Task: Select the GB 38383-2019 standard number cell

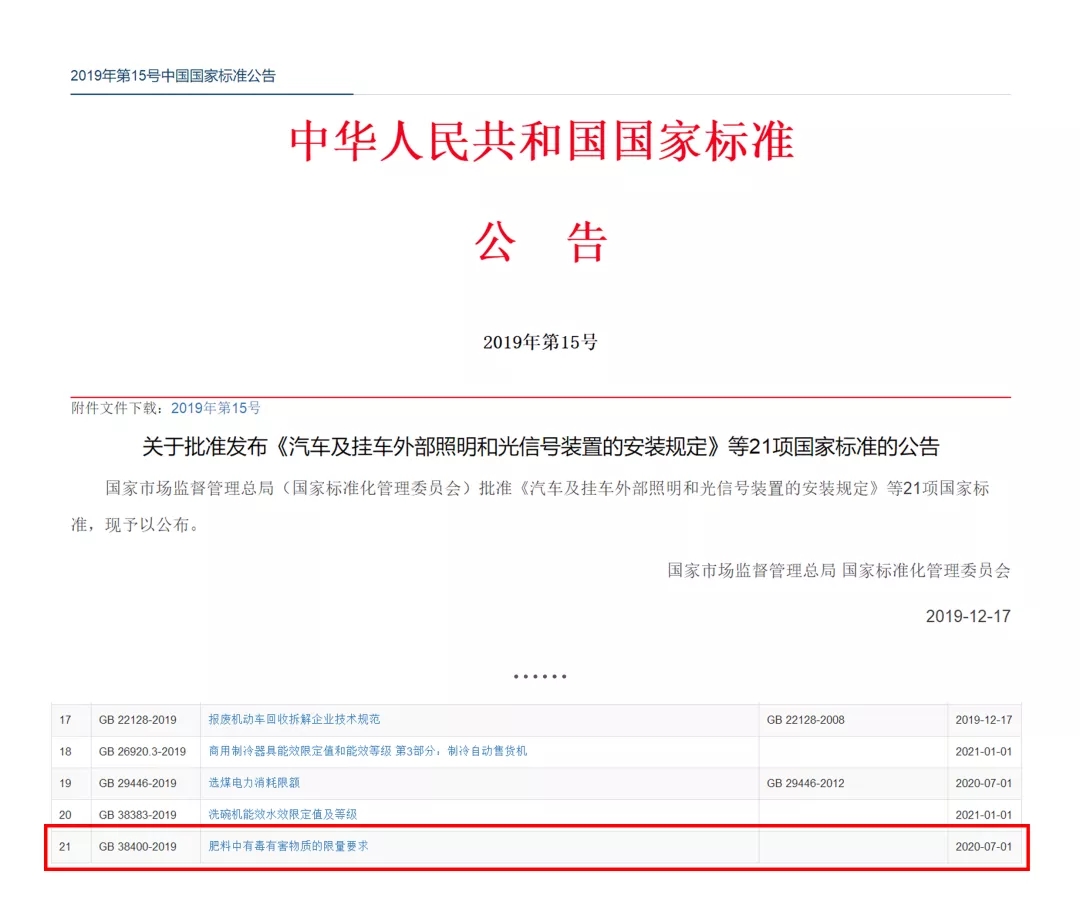Action: tap(137, 815)
